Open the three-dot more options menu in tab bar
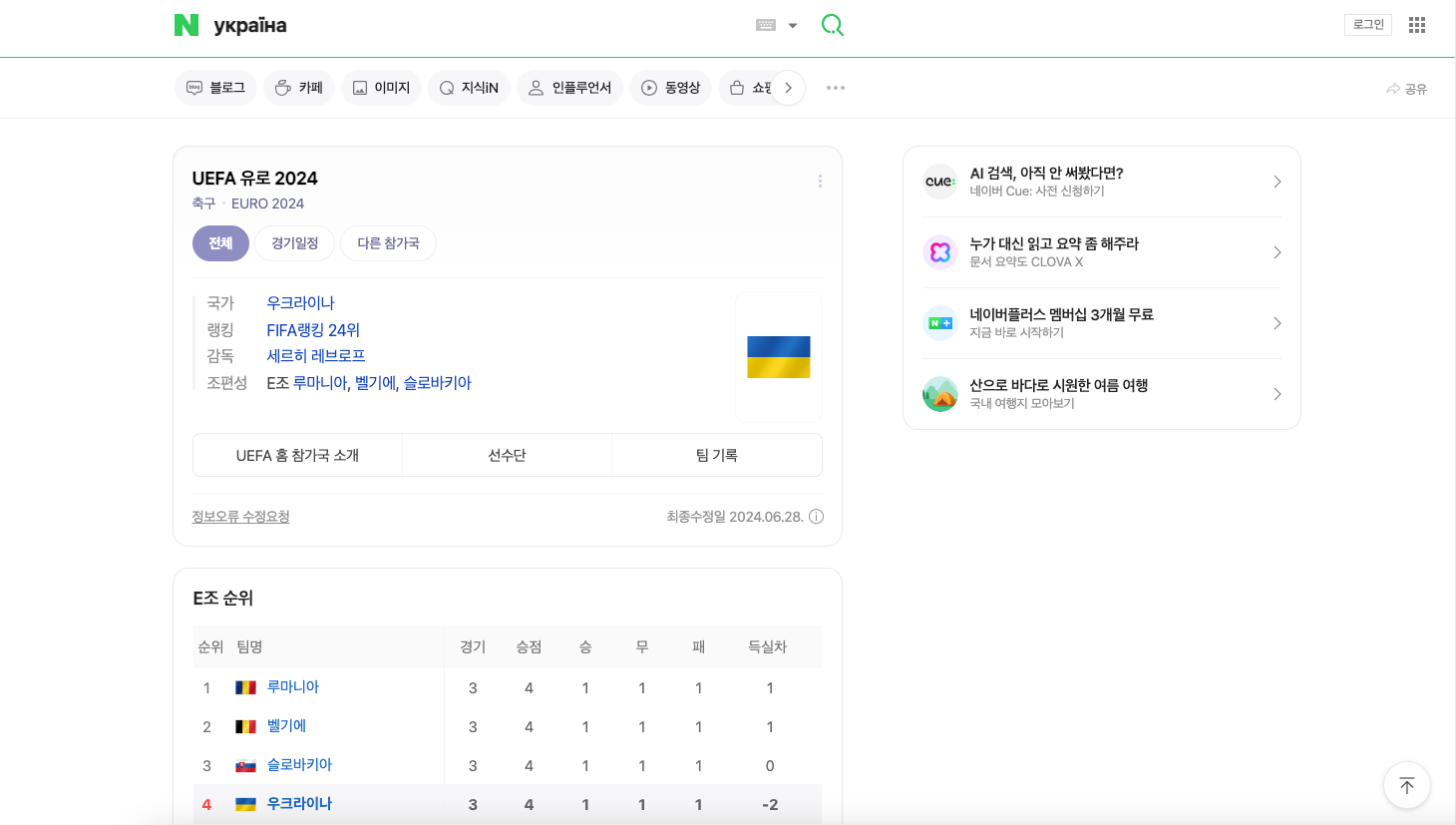This screenshot has width=1456, height=825. [836, 88]
